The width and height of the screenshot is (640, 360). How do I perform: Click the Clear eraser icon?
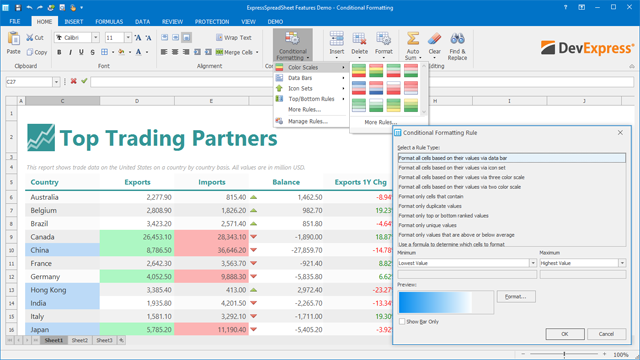click(x=435, y=39)
